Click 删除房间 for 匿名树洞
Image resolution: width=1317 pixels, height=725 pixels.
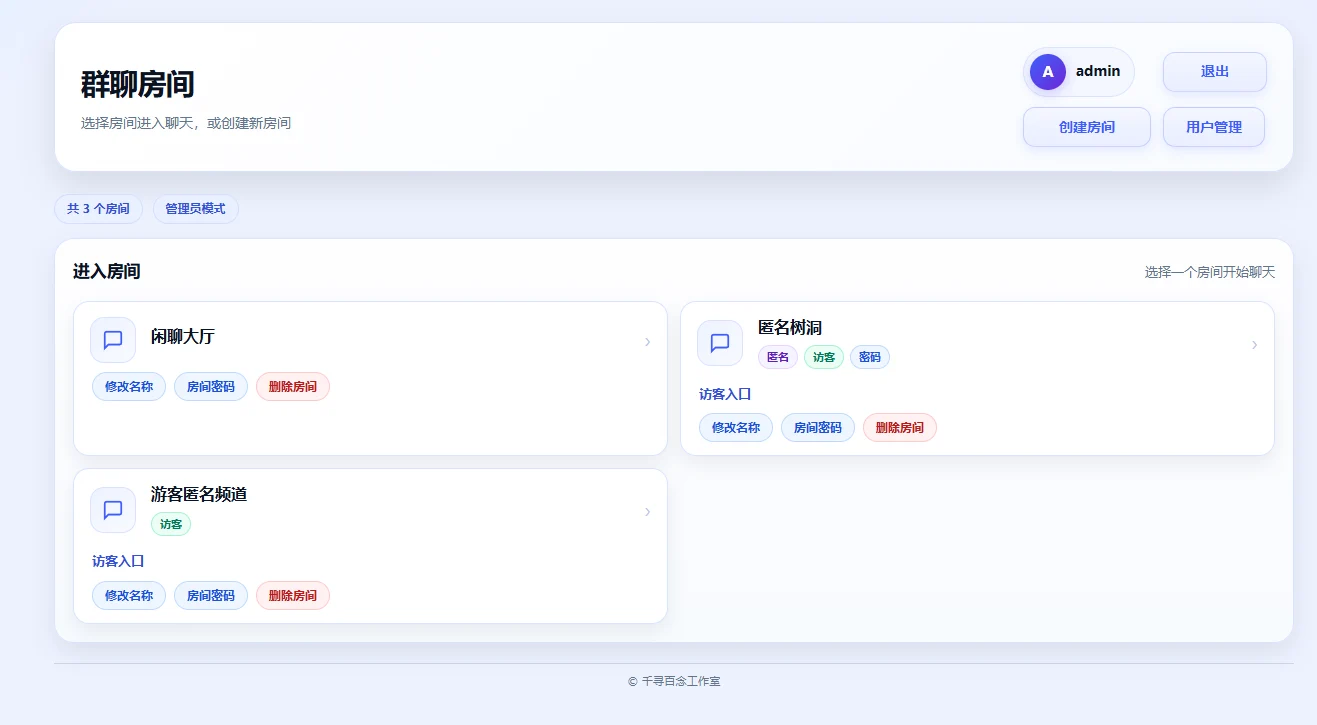tap(900, 428)
